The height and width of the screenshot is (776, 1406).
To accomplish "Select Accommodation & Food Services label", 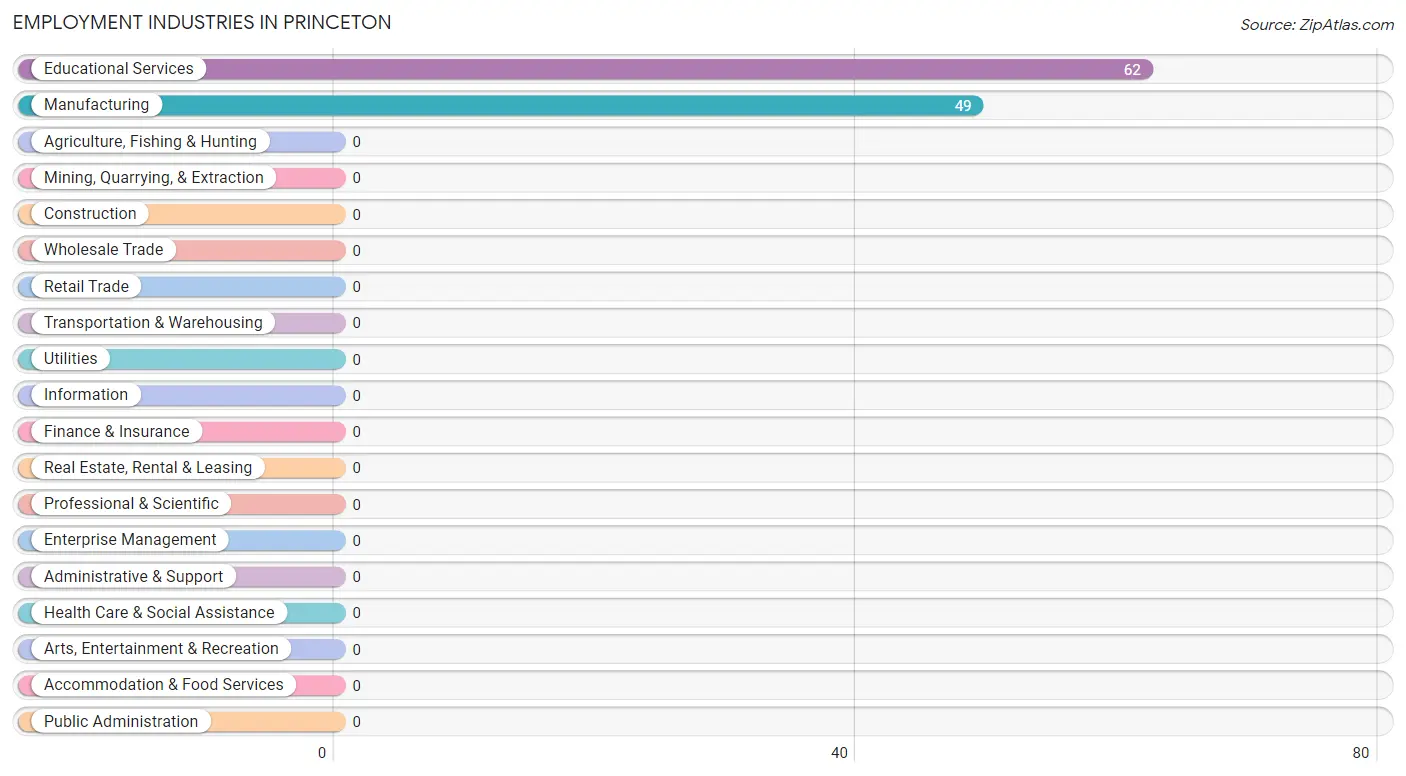I will click(164, 685).
